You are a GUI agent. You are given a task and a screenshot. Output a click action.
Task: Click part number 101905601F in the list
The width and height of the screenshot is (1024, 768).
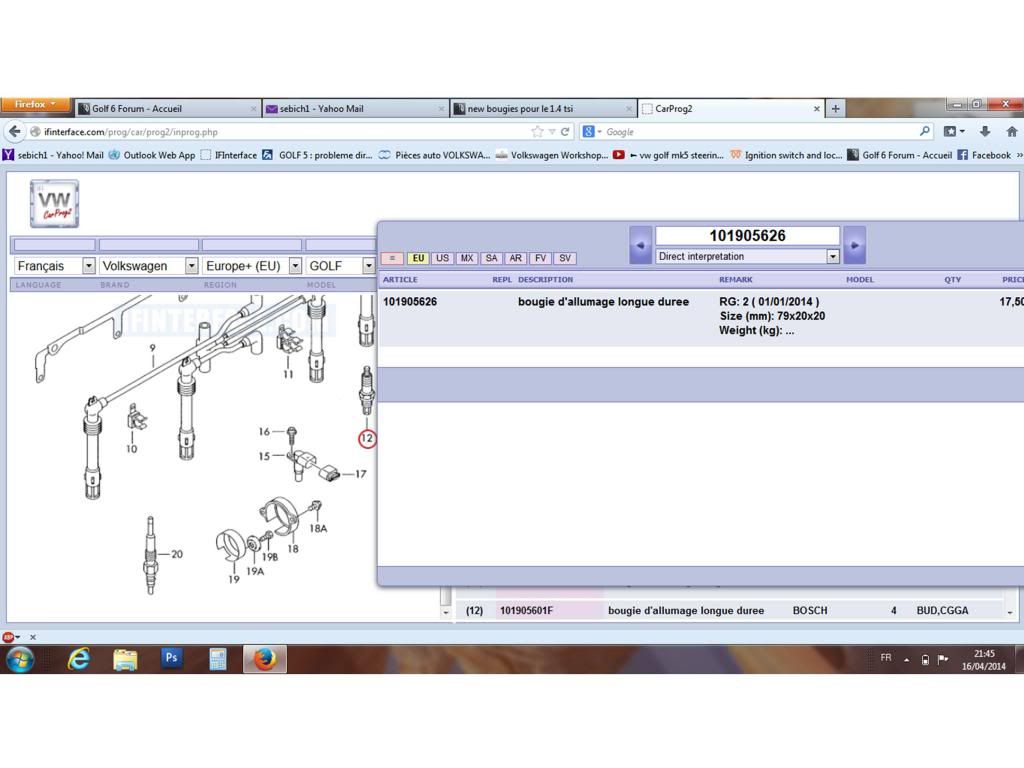tap(526, 611)
